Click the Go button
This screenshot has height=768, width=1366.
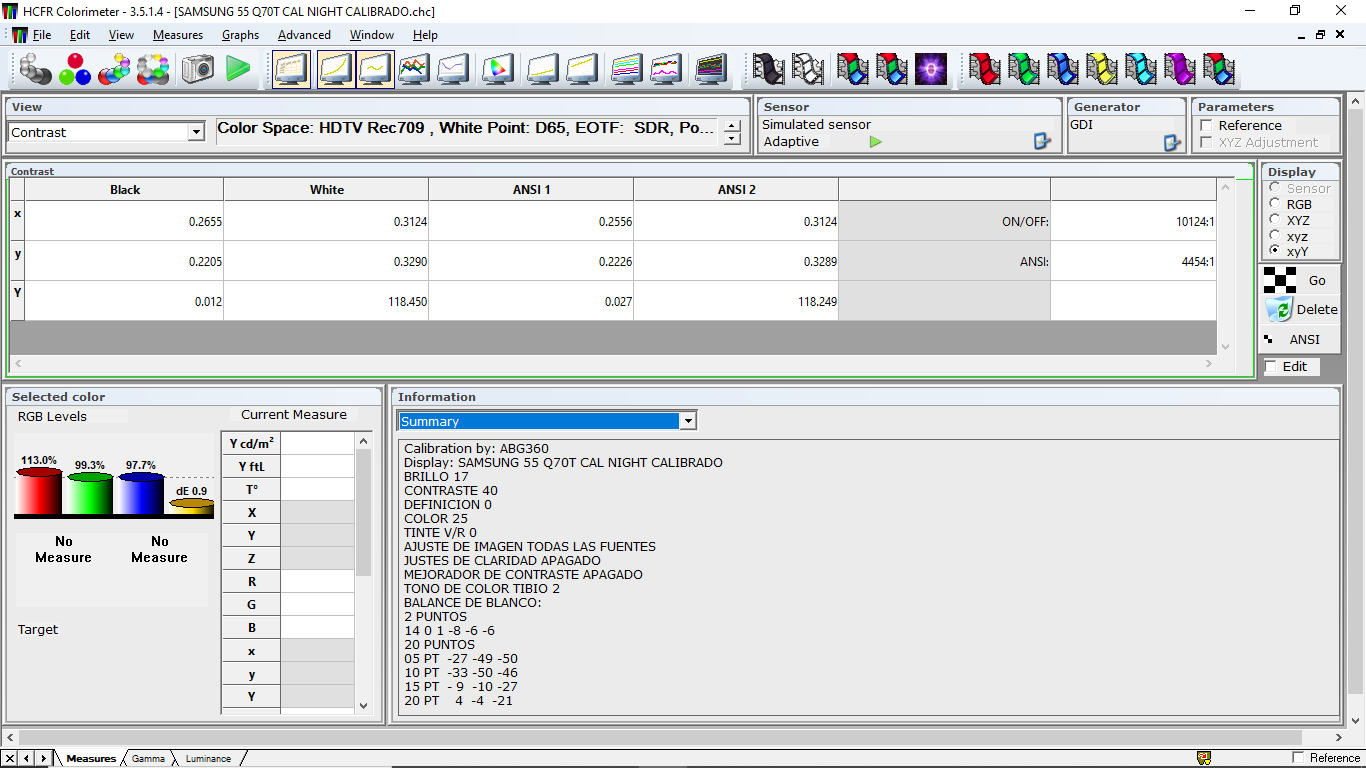click(1298, 281)
